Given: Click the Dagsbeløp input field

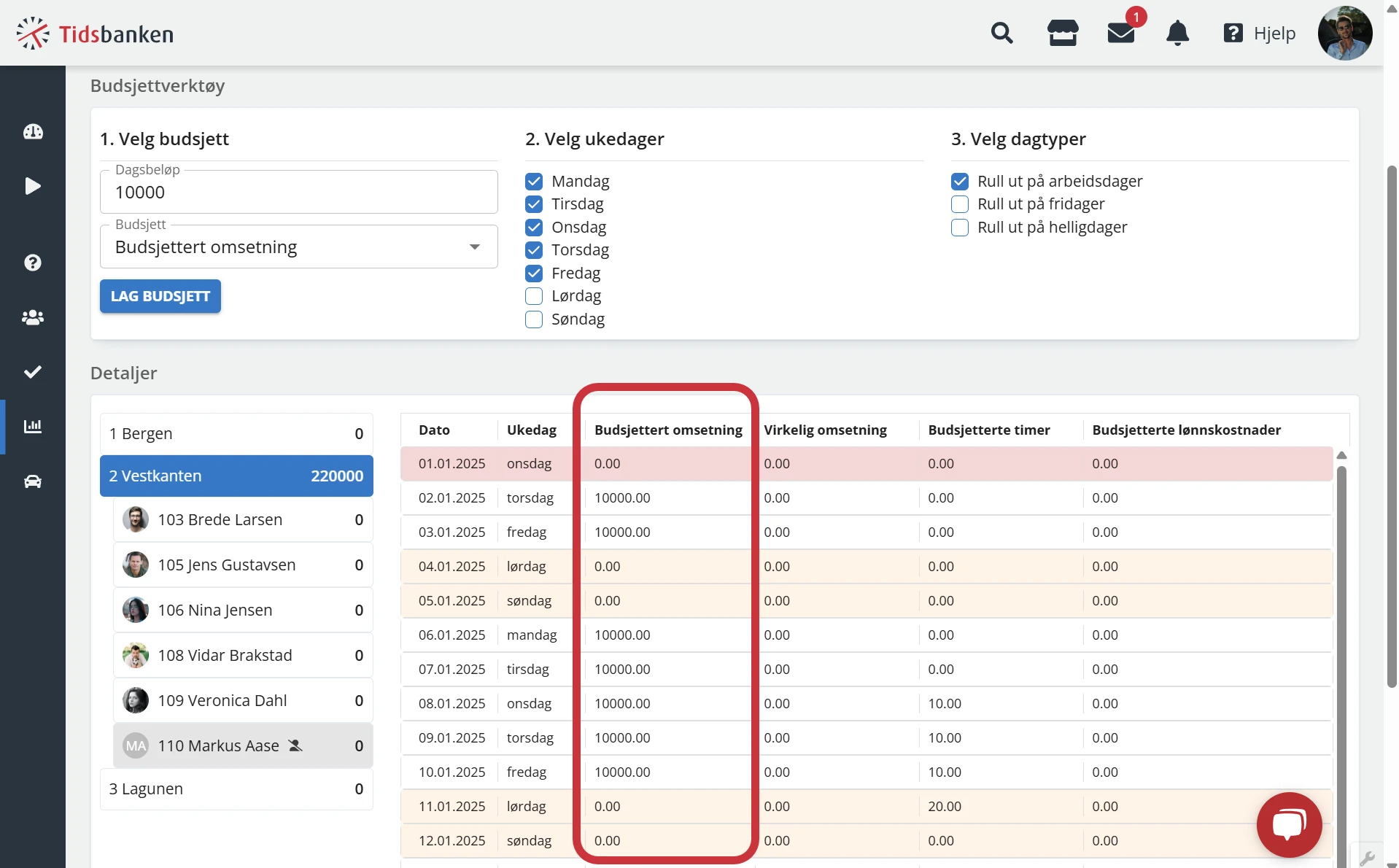Looking at the screenshot, I should [299, 192].
